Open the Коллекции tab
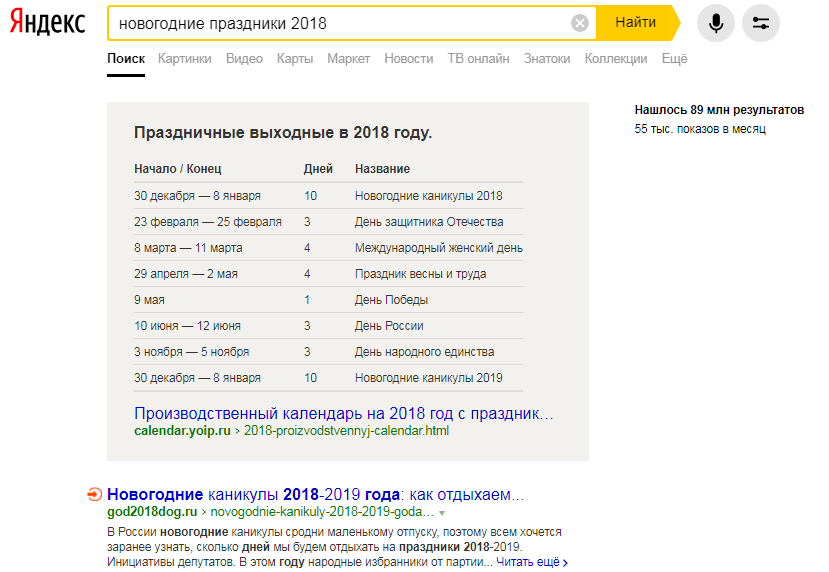829x572 pixels. [x=615, y=59]
